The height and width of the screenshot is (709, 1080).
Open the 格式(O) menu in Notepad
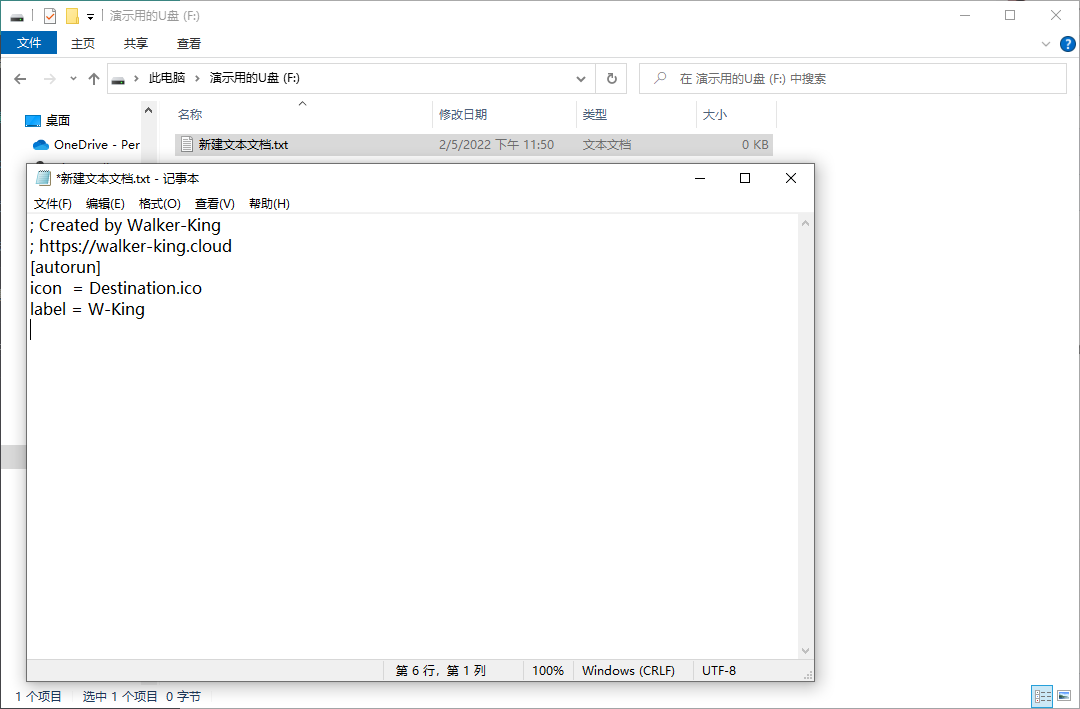pos(159,203)
